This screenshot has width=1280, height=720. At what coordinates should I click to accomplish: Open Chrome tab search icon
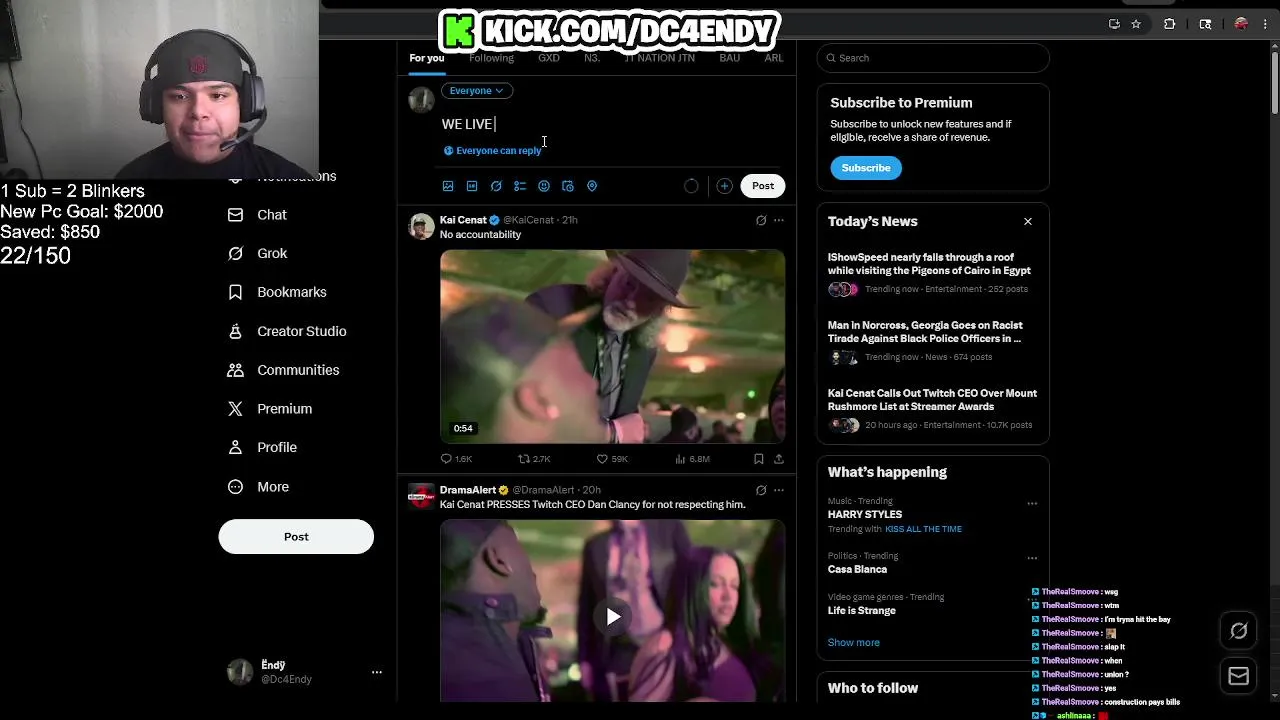pyautogui.click(x=1205, y=24)
